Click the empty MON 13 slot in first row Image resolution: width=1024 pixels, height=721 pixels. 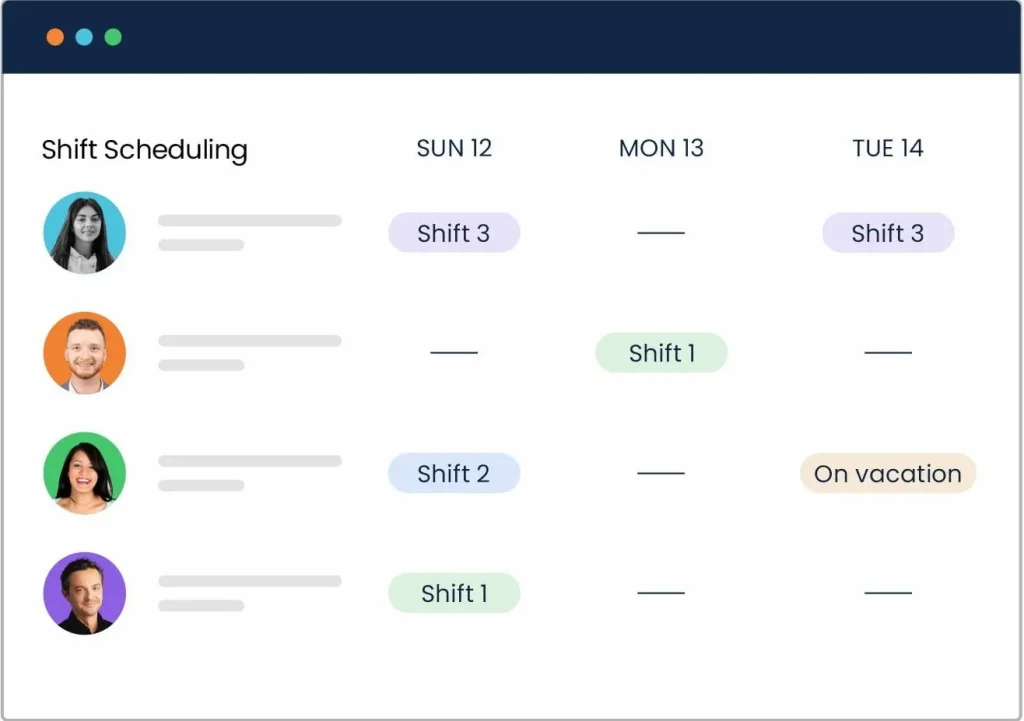[661, 233]
